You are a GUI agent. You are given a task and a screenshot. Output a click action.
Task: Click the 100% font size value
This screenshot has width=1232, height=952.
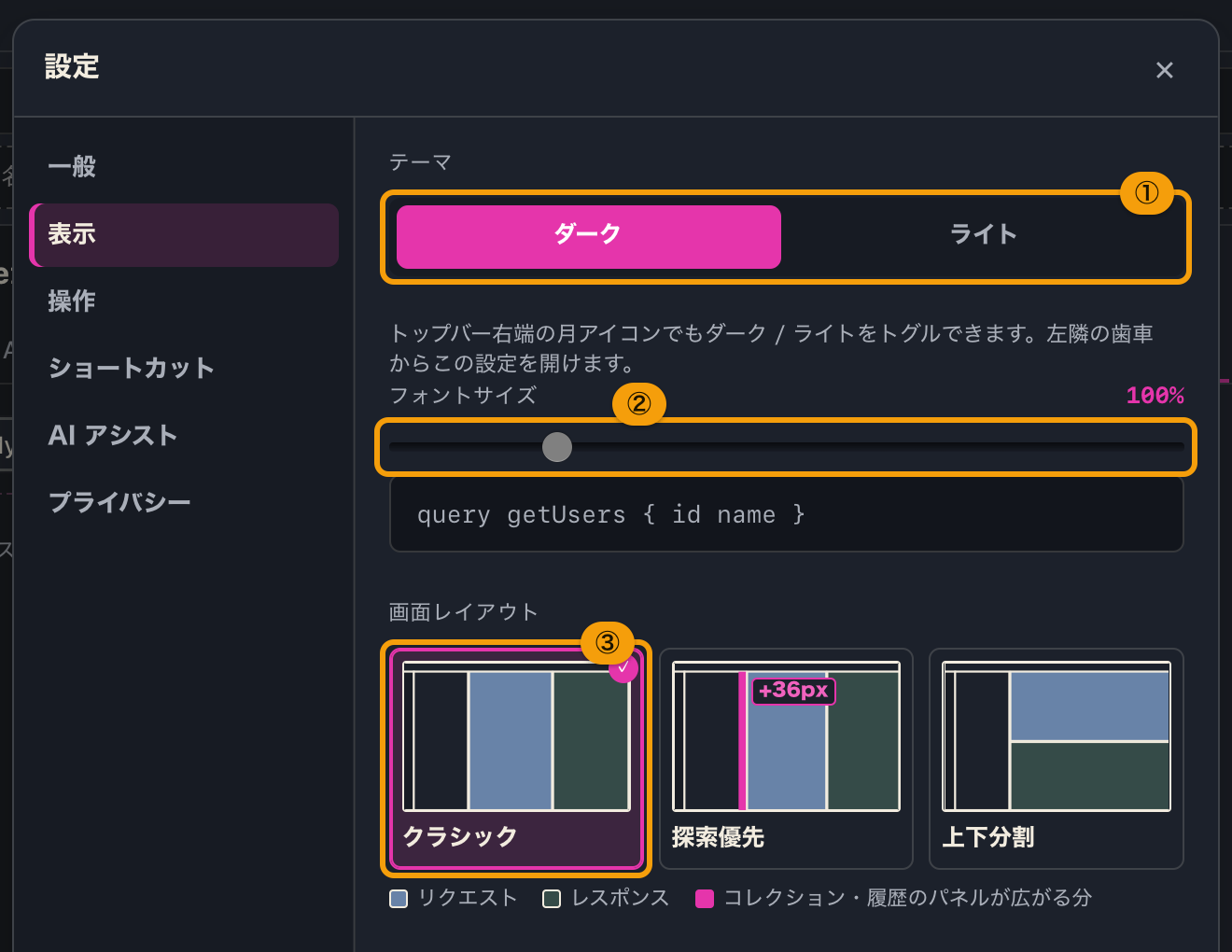[1155, 396]
